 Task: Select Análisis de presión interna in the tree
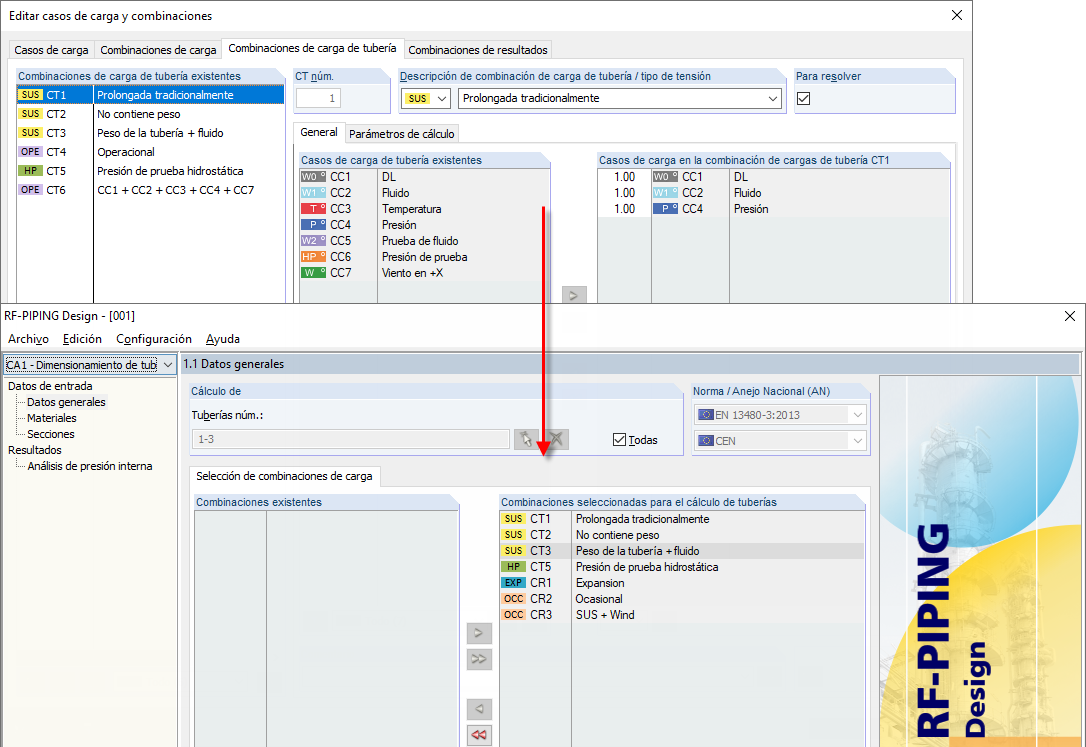click(x=89, y=466)
